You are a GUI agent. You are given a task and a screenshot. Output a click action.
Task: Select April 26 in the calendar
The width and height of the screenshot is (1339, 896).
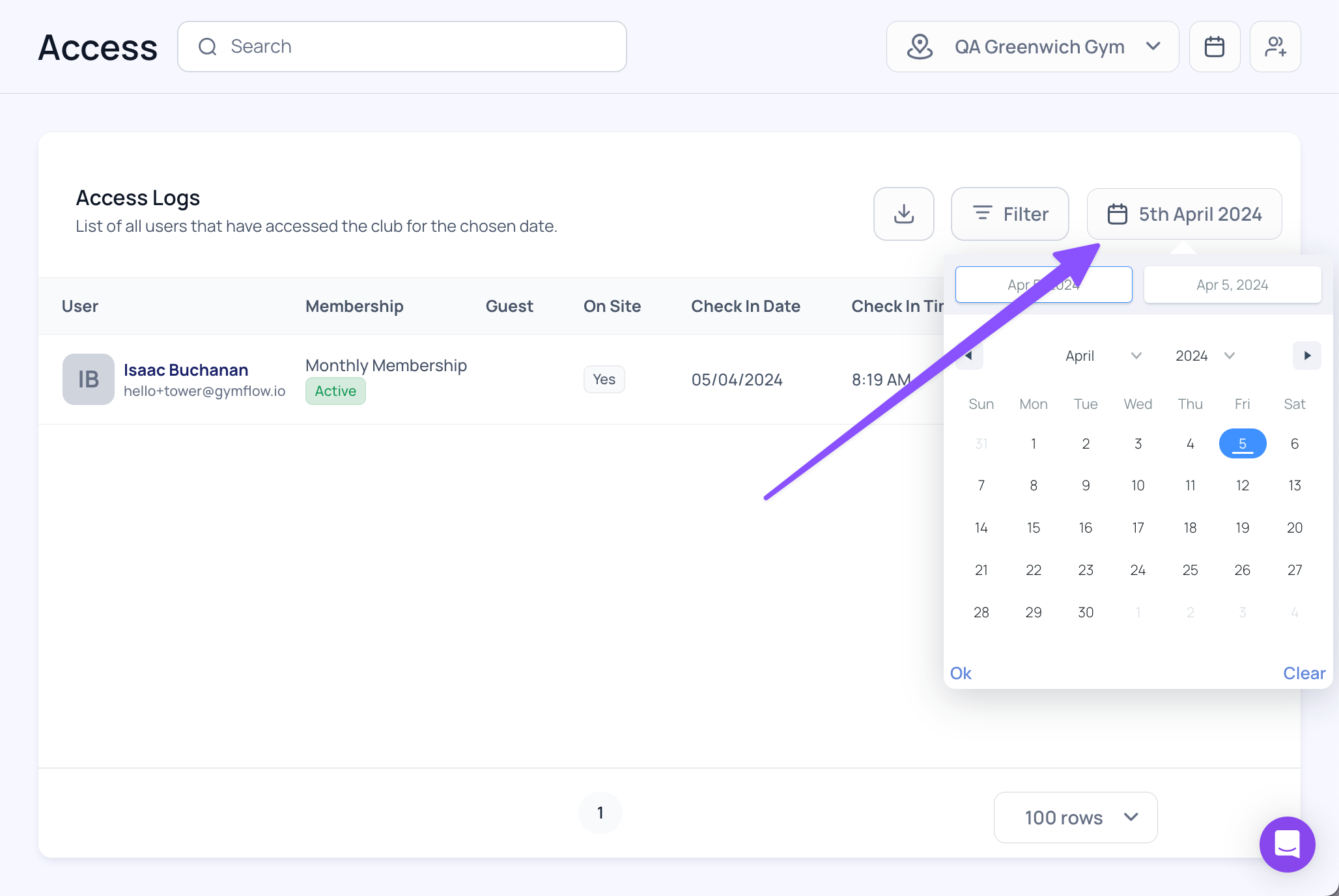click(x=1242, y=570)
